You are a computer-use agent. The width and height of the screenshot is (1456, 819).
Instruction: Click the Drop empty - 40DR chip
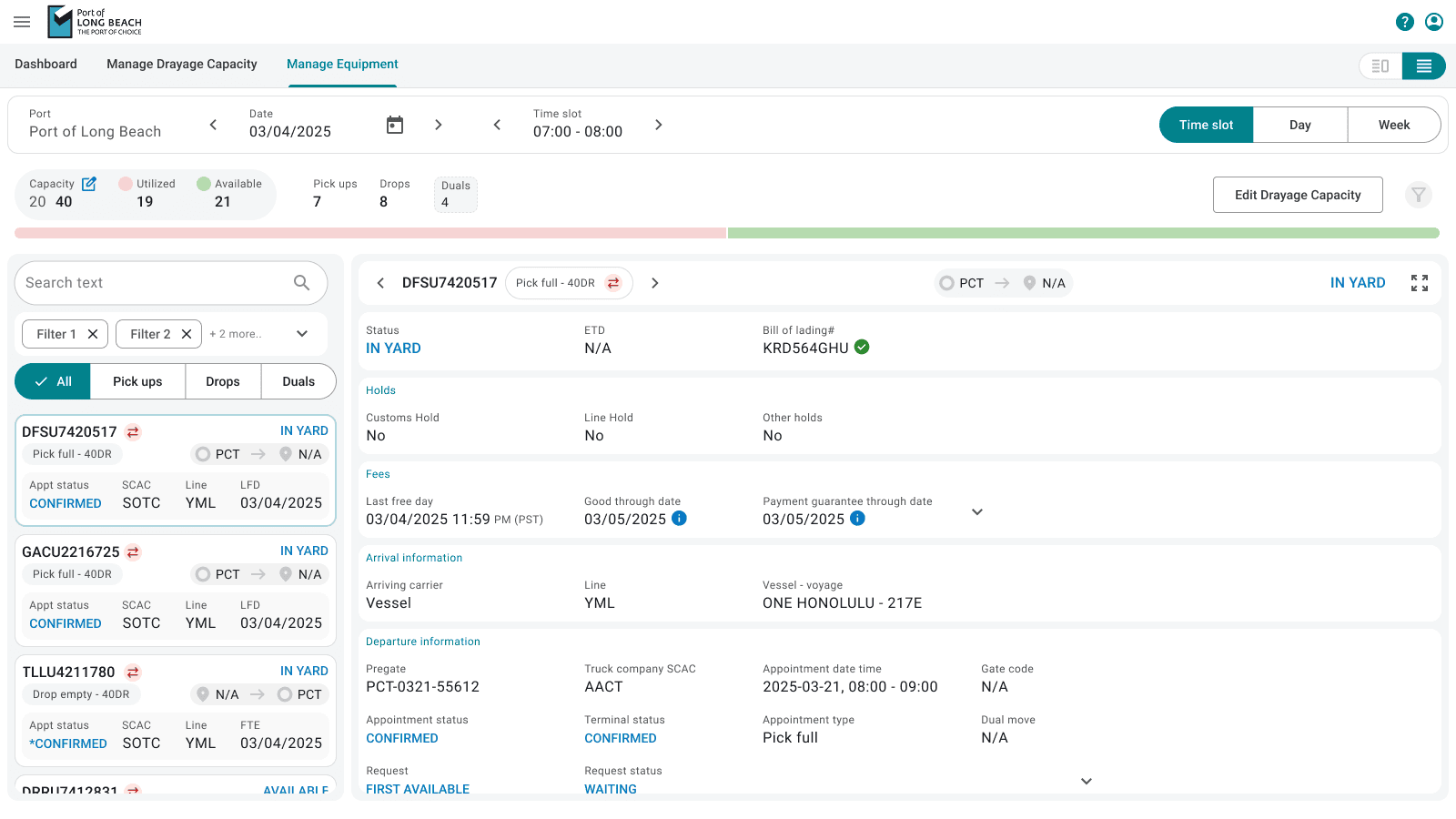click(81, 694)
